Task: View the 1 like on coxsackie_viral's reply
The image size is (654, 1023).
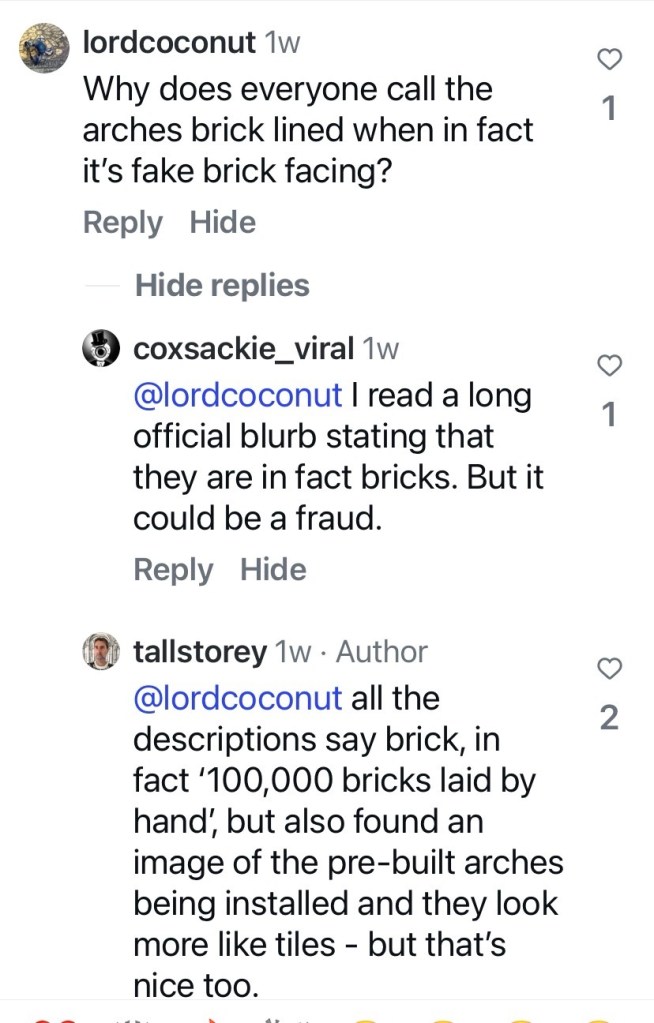Action: point(609,415)
